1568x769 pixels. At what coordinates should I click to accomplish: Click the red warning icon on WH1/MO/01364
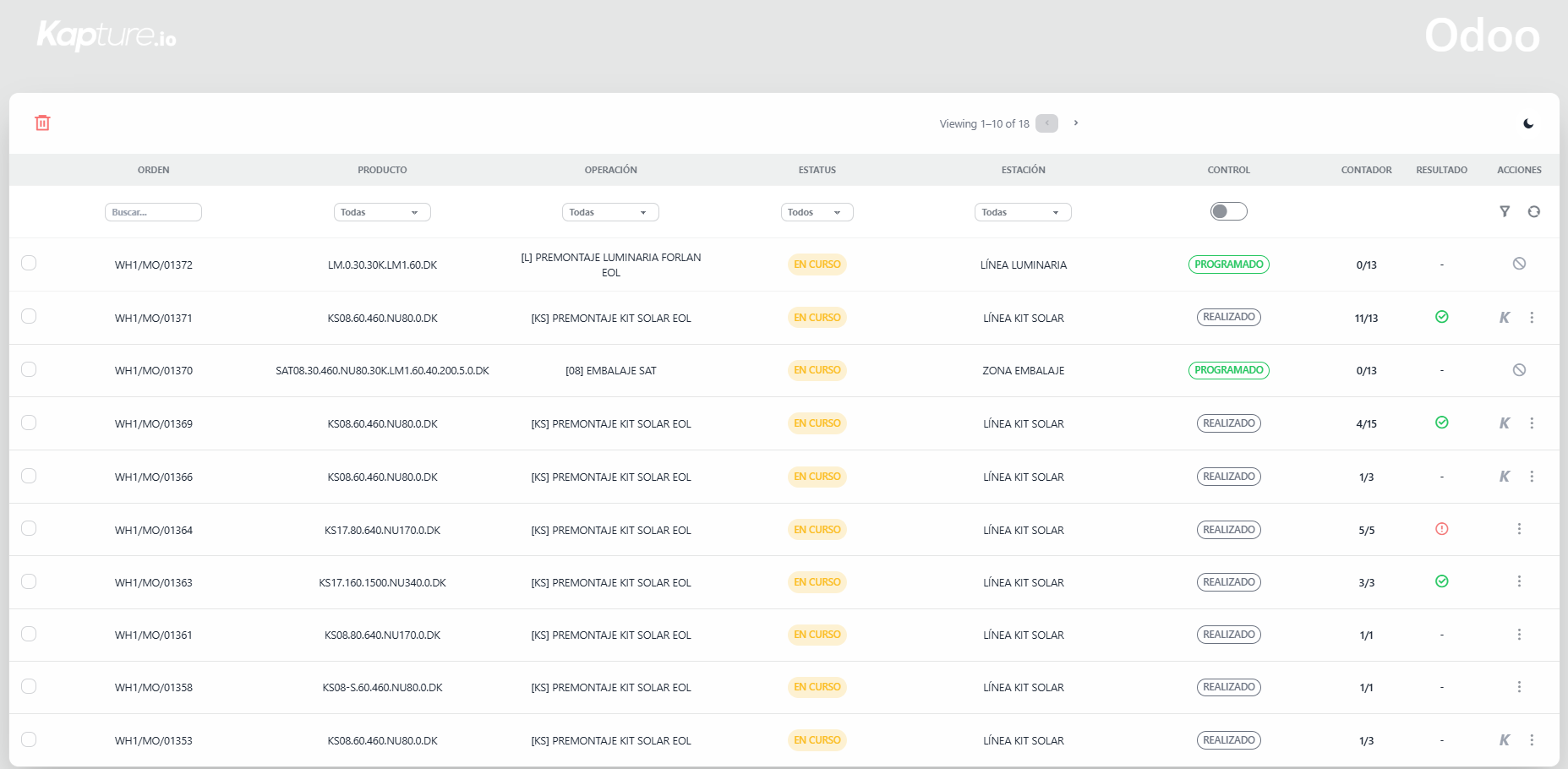click(x=1442, y=529)
